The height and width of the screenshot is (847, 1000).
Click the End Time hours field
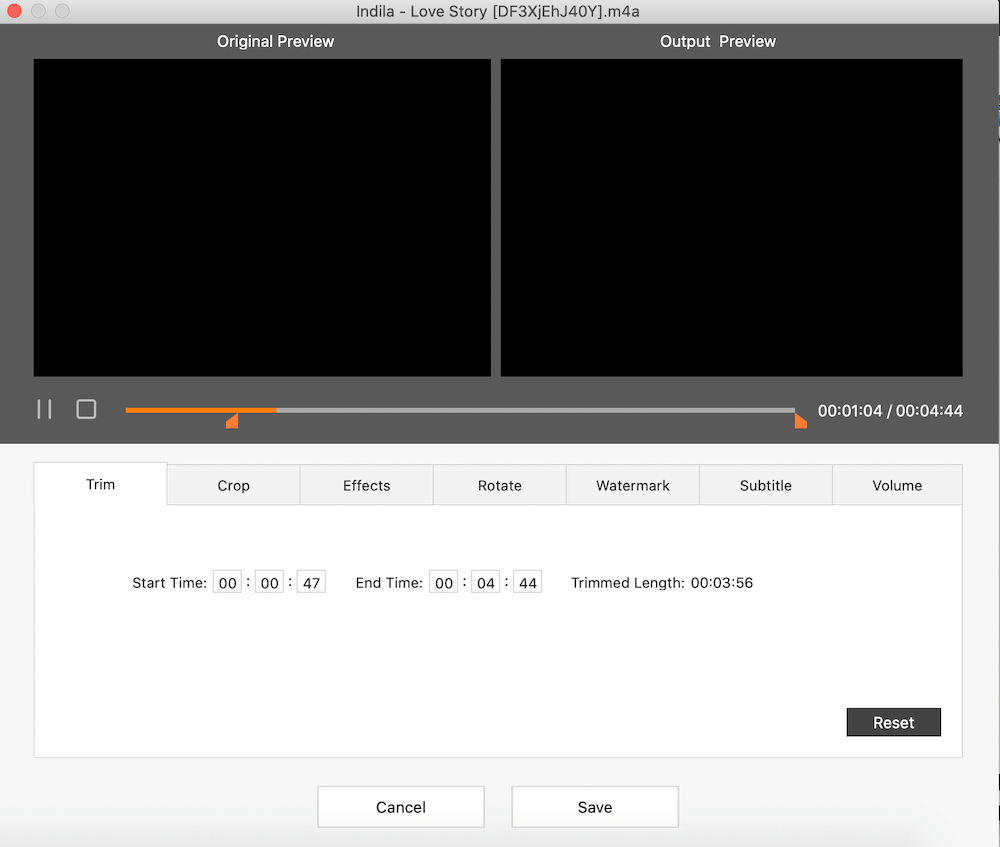coord(444,582)
